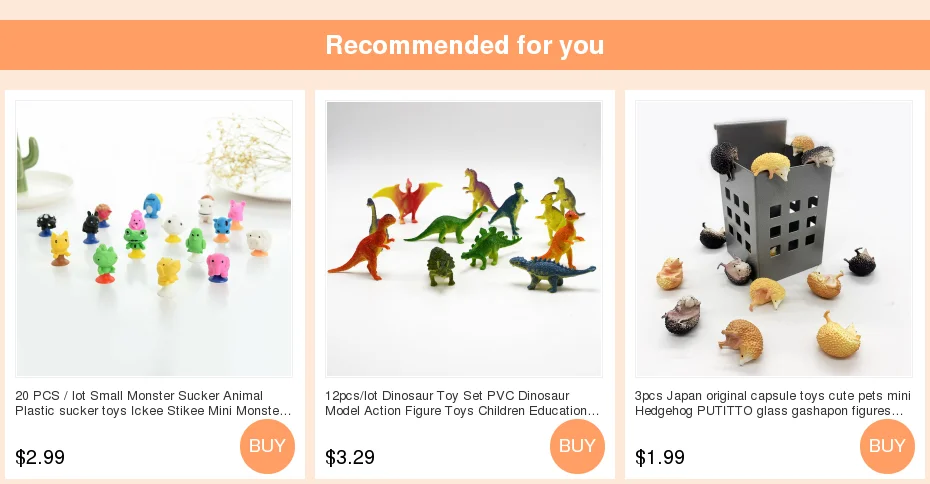Open the monster sucker toys product photo
This screenshot has width=930, height=484.
tap(154, 238)
